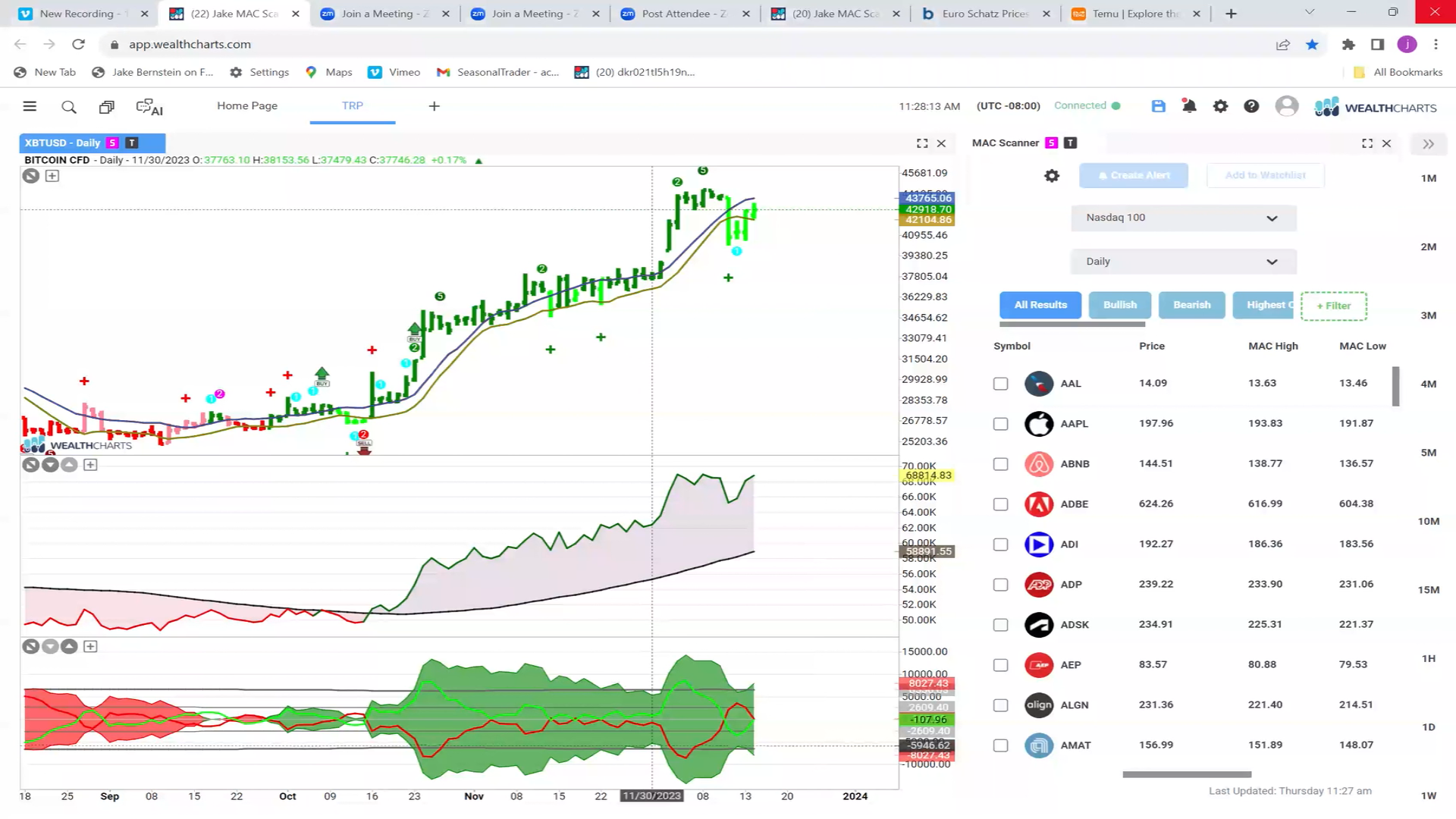Viewport: 1456px width, 819px height.
Task: Switch to Post Attendee browser tab
Action: coord(686,14)
